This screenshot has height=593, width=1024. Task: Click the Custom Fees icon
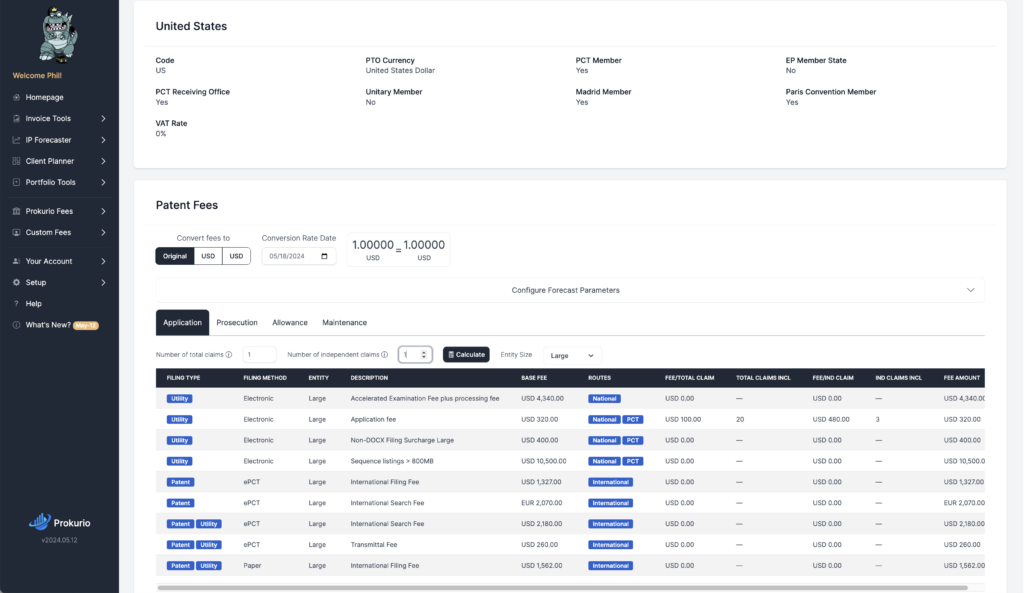[16, 232]
